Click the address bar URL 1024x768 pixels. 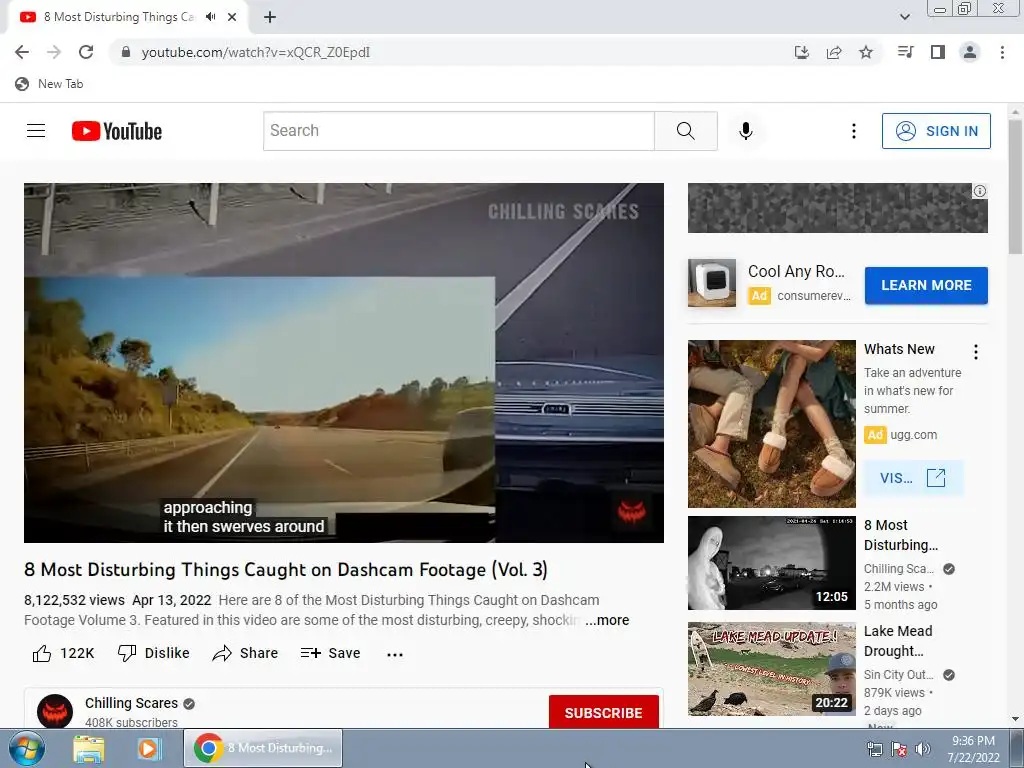point(255,52)
